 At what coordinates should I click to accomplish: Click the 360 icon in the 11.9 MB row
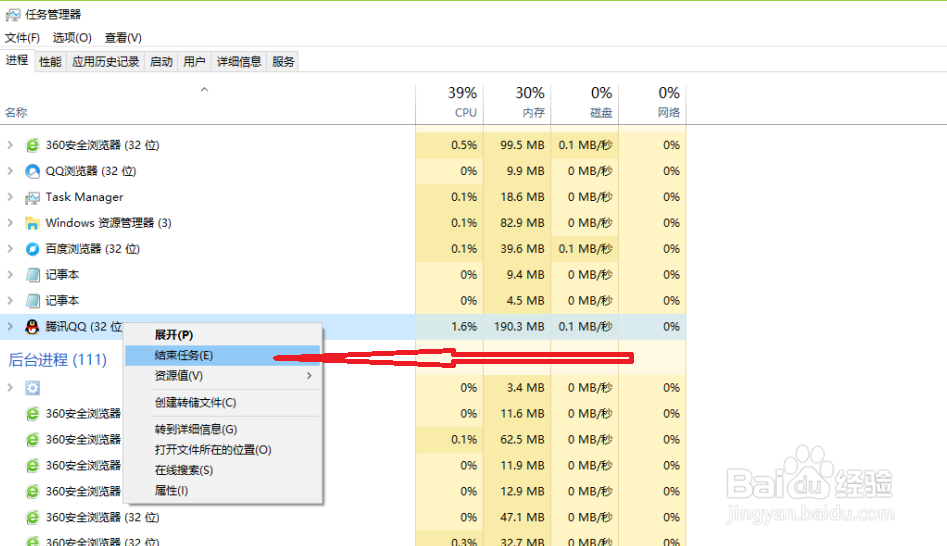[x=32, y=466]
